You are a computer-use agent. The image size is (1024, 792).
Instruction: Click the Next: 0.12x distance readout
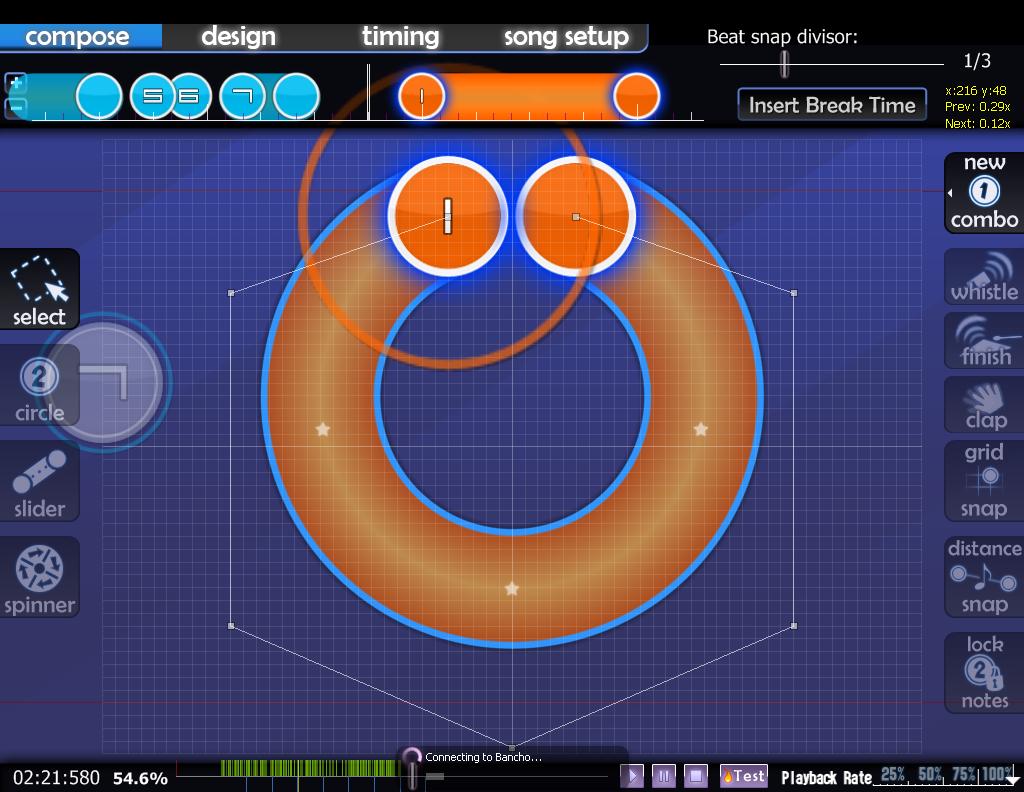(978, 123)
